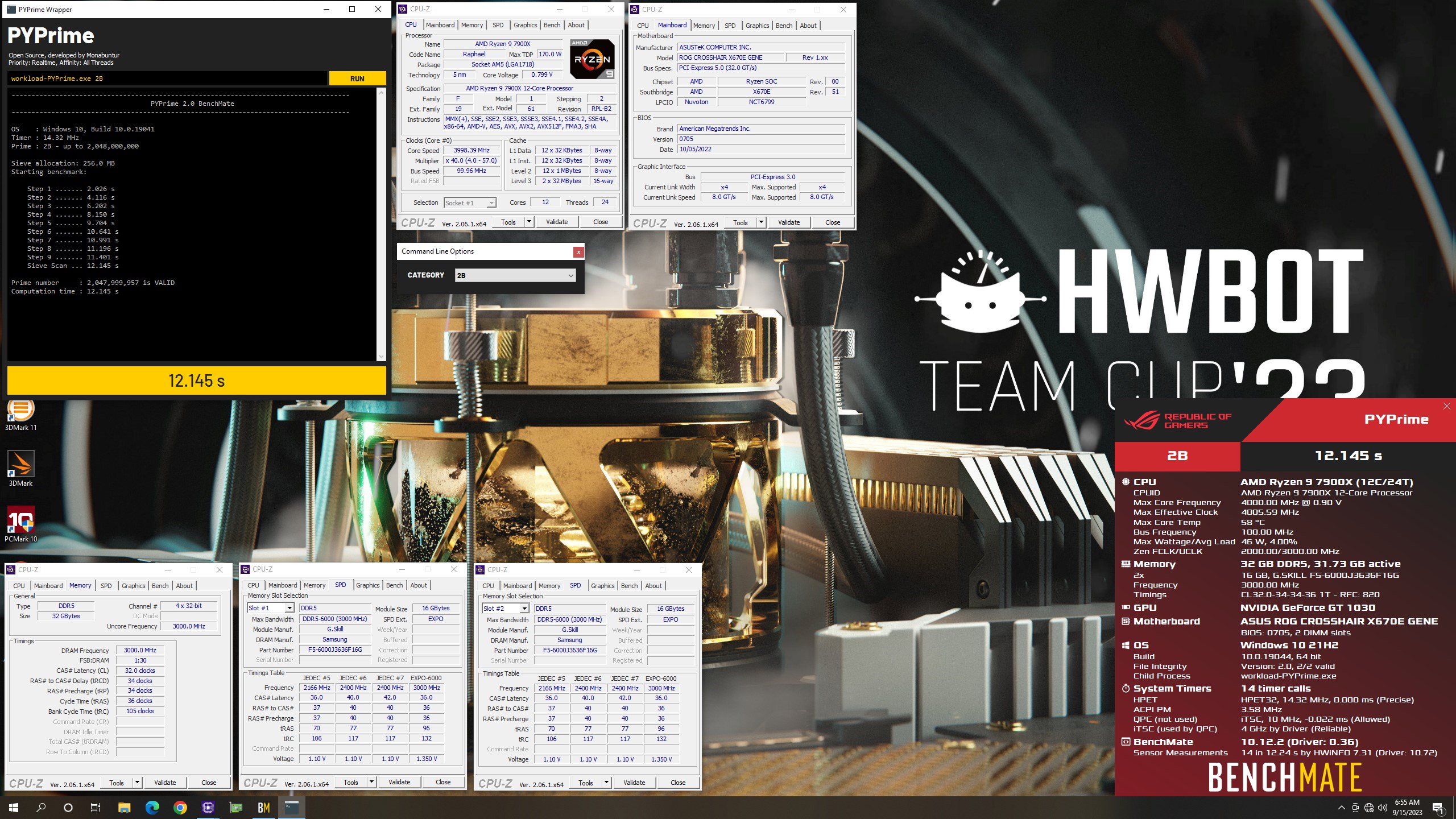The height and width of the screenshot is (819, 1456).
Task: Open the disabled Socket #1 selection dropdown
Action: point(470,202)
